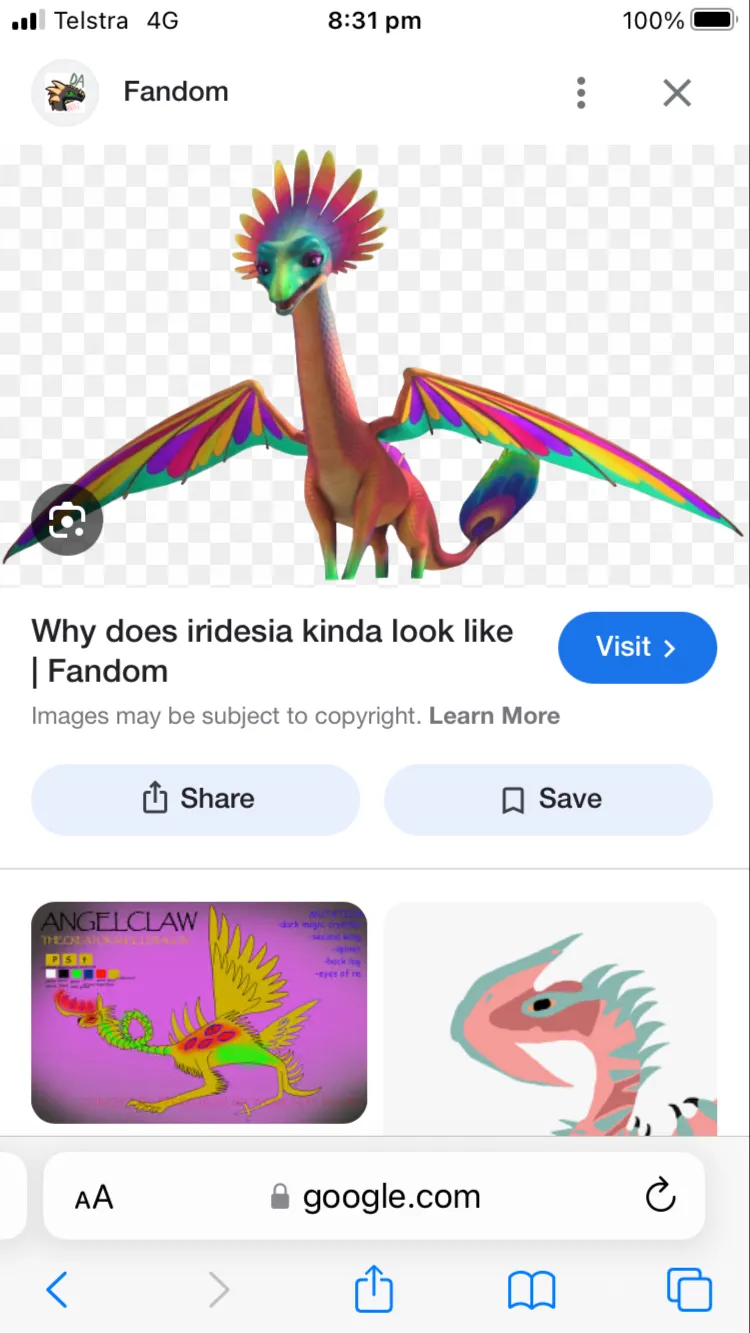Open Safari bookmarks book icon
Viewport: 750px width, 1333px height.
point(531,1289)
